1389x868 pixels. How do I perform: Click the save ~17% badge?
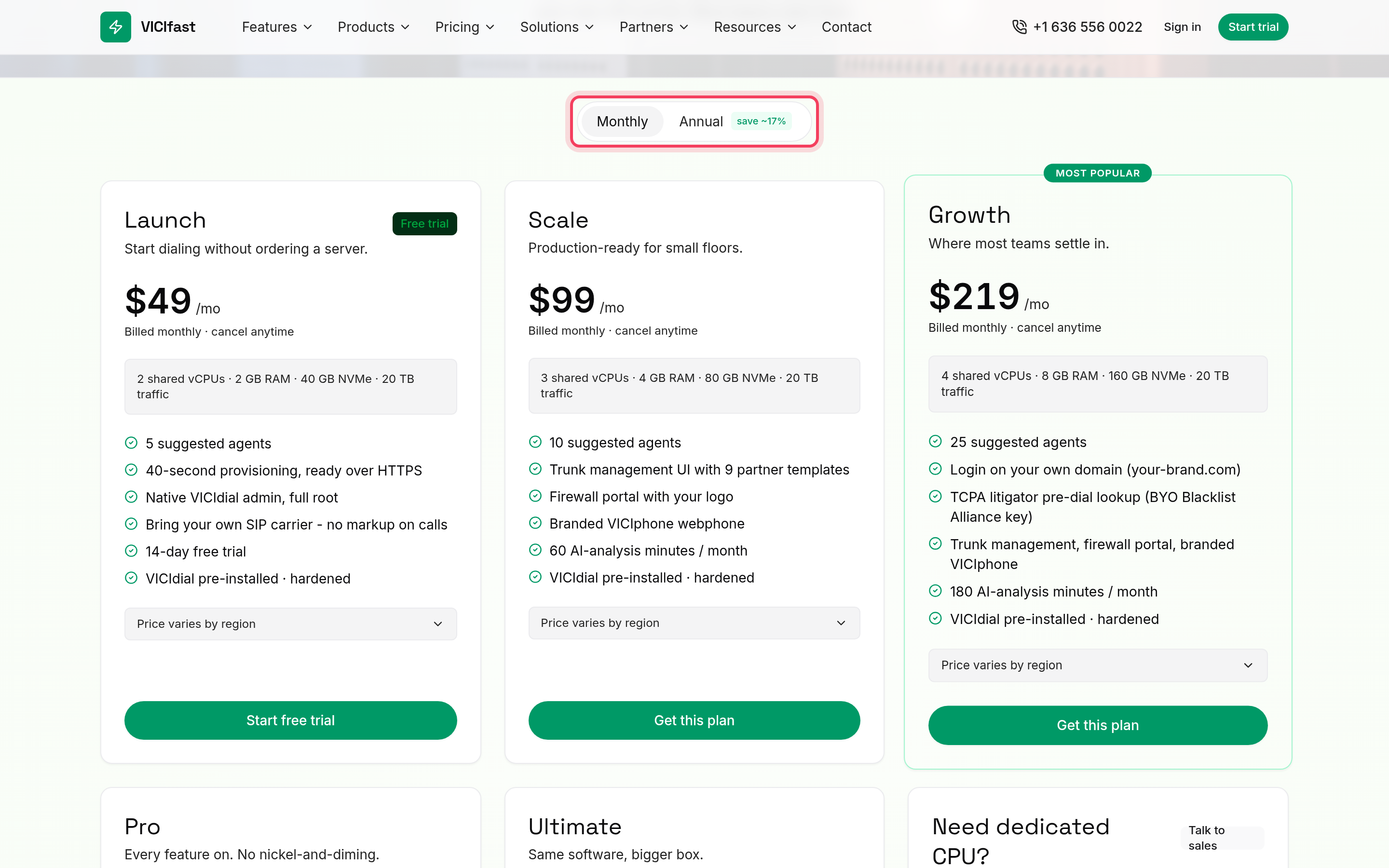761,121
